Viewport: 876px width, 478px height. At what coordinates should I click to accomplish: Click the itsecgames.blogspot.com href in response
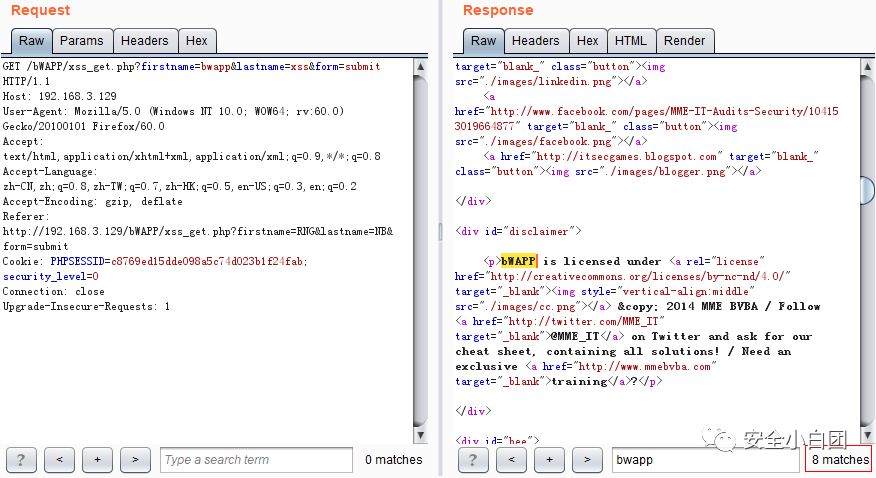pyautogui.click(x=625, y=156)
